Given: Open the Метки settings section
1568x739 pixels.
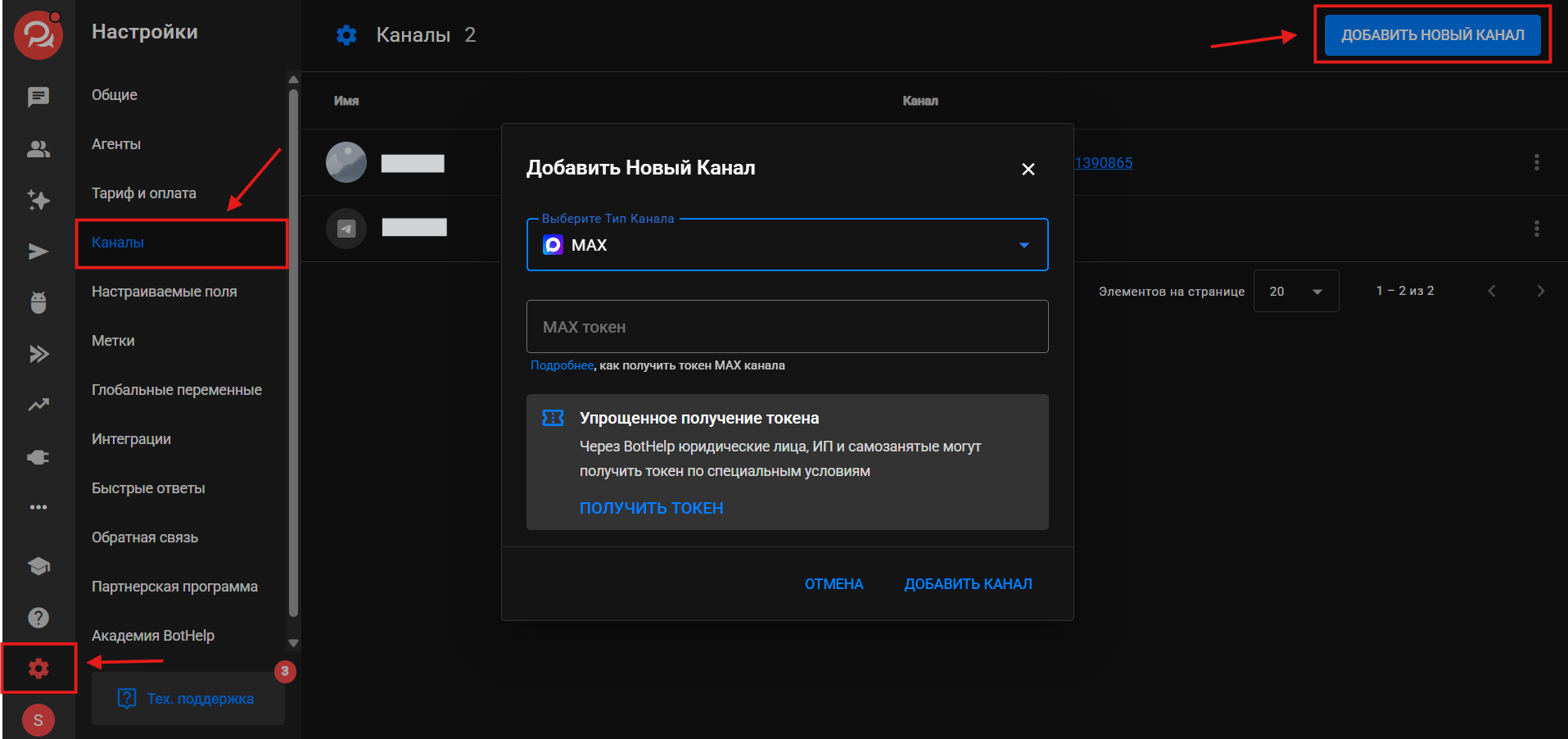Looking at the screenshot, I should [113, 341].
